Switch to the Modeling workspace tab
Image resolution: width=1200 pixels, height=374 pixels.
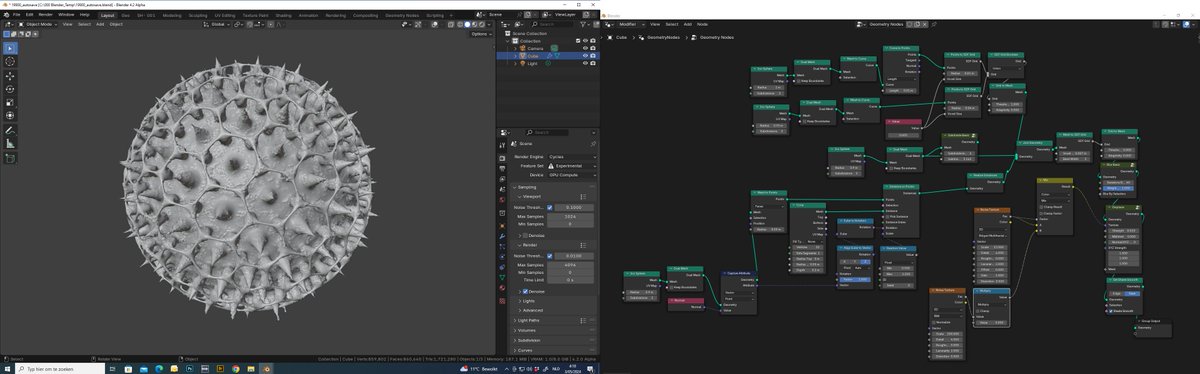tap(172, 15)
